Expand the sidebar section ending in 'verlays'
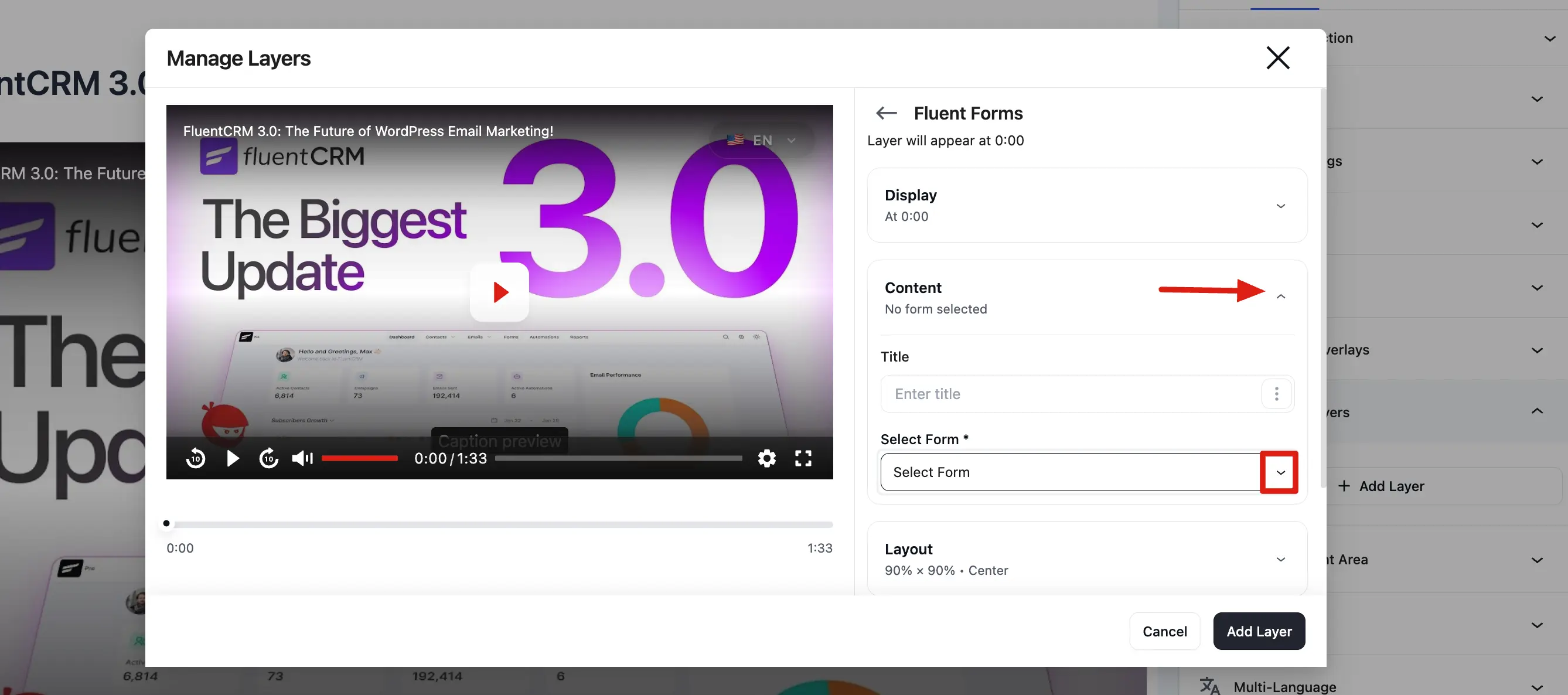The height and width of the screenshot is (695, 1568). (x=1537, y=350)
